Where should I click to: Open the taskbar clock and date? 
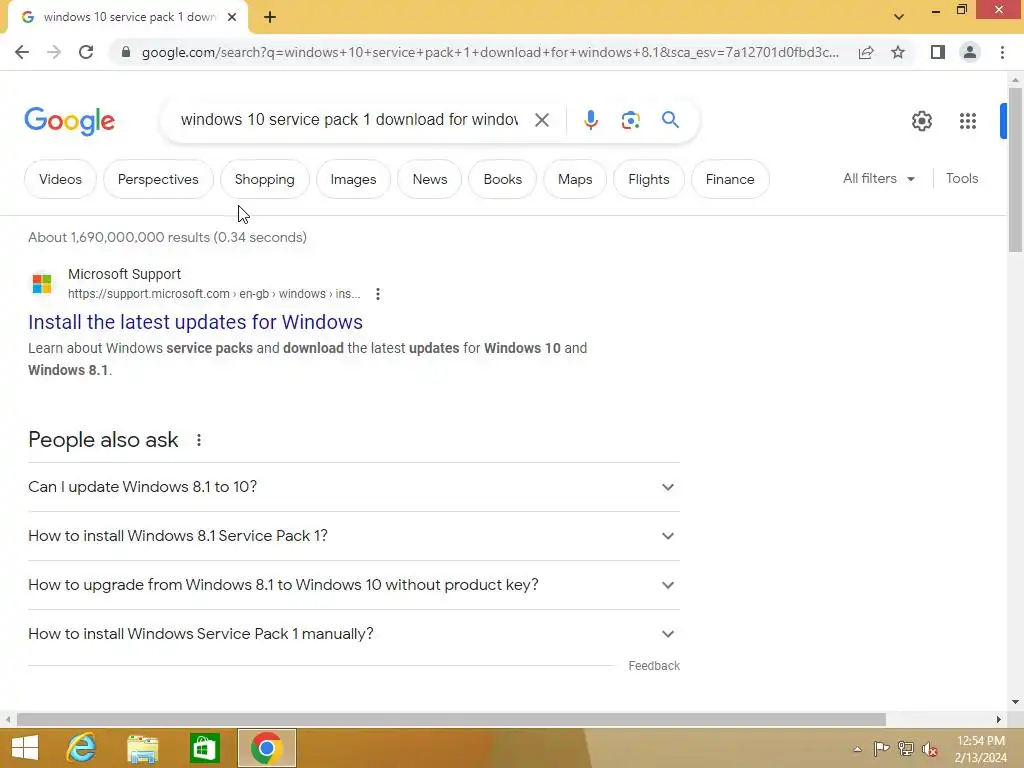click(980, 749)
